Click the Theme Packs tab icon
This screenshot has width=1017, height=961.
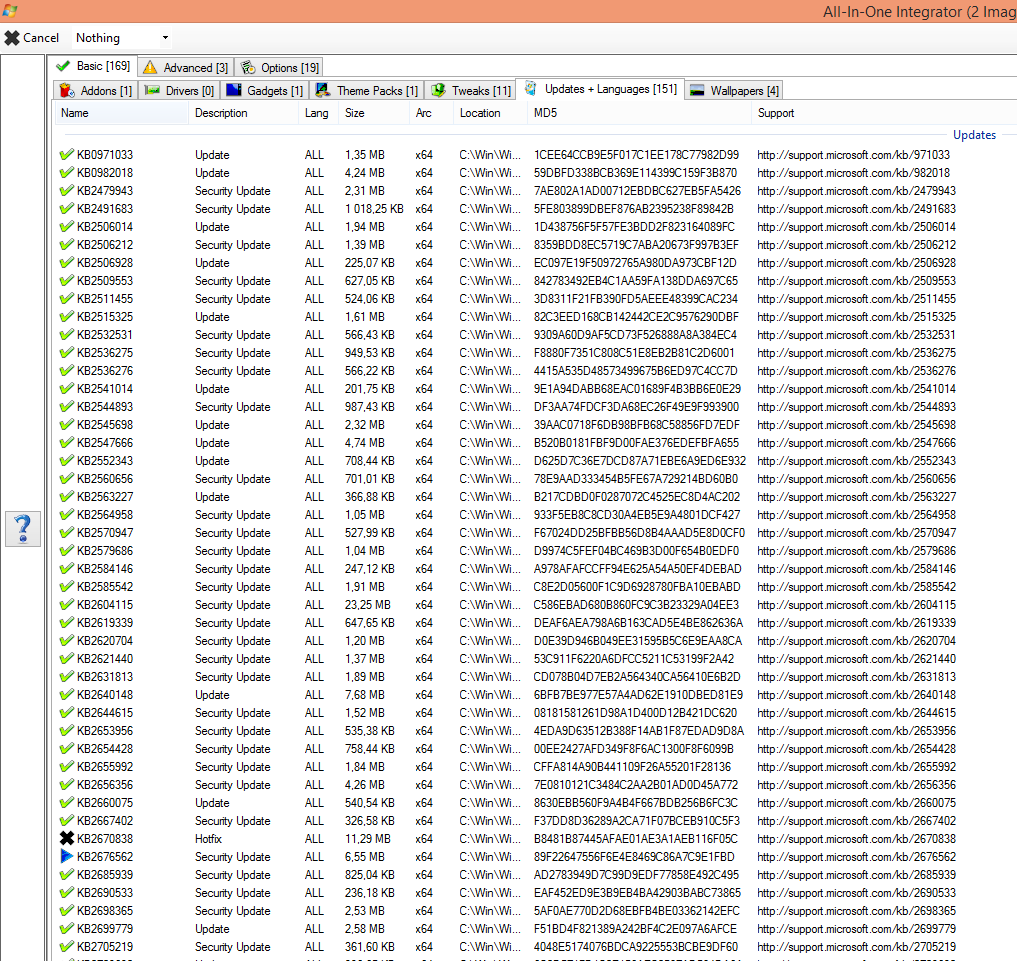coord(321,90)
